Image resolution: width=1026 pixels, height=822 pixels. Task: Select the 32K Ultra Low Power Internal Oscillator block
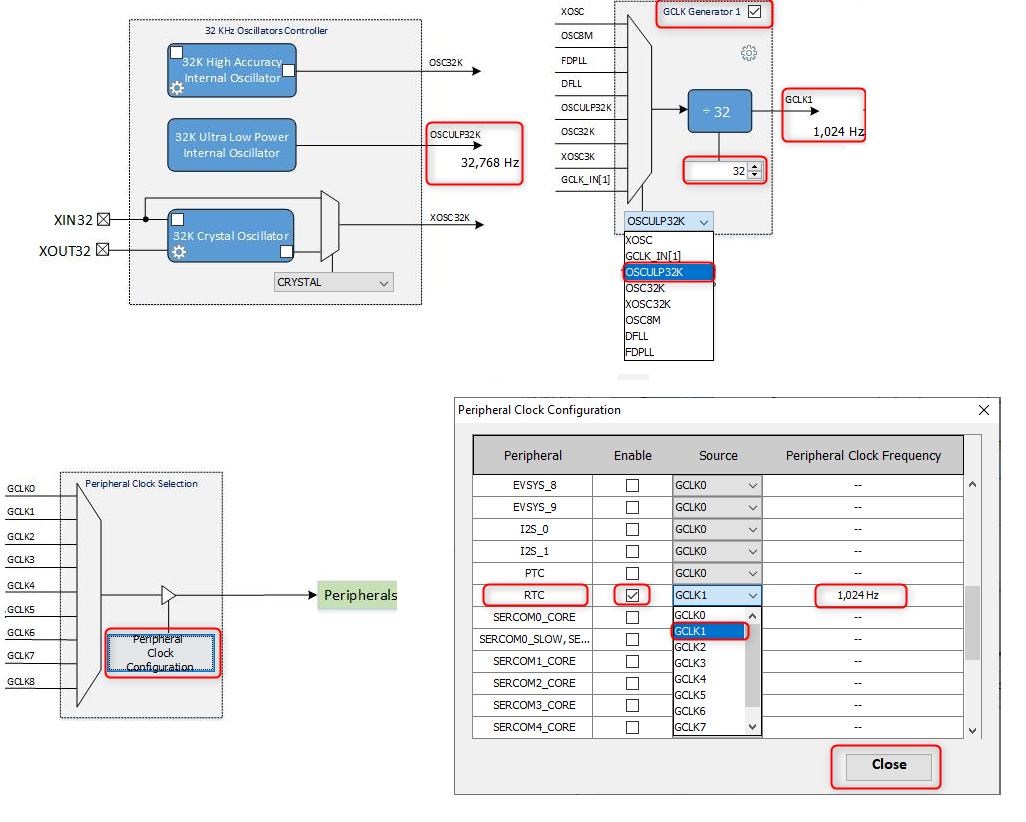click(x=231, y=145)
